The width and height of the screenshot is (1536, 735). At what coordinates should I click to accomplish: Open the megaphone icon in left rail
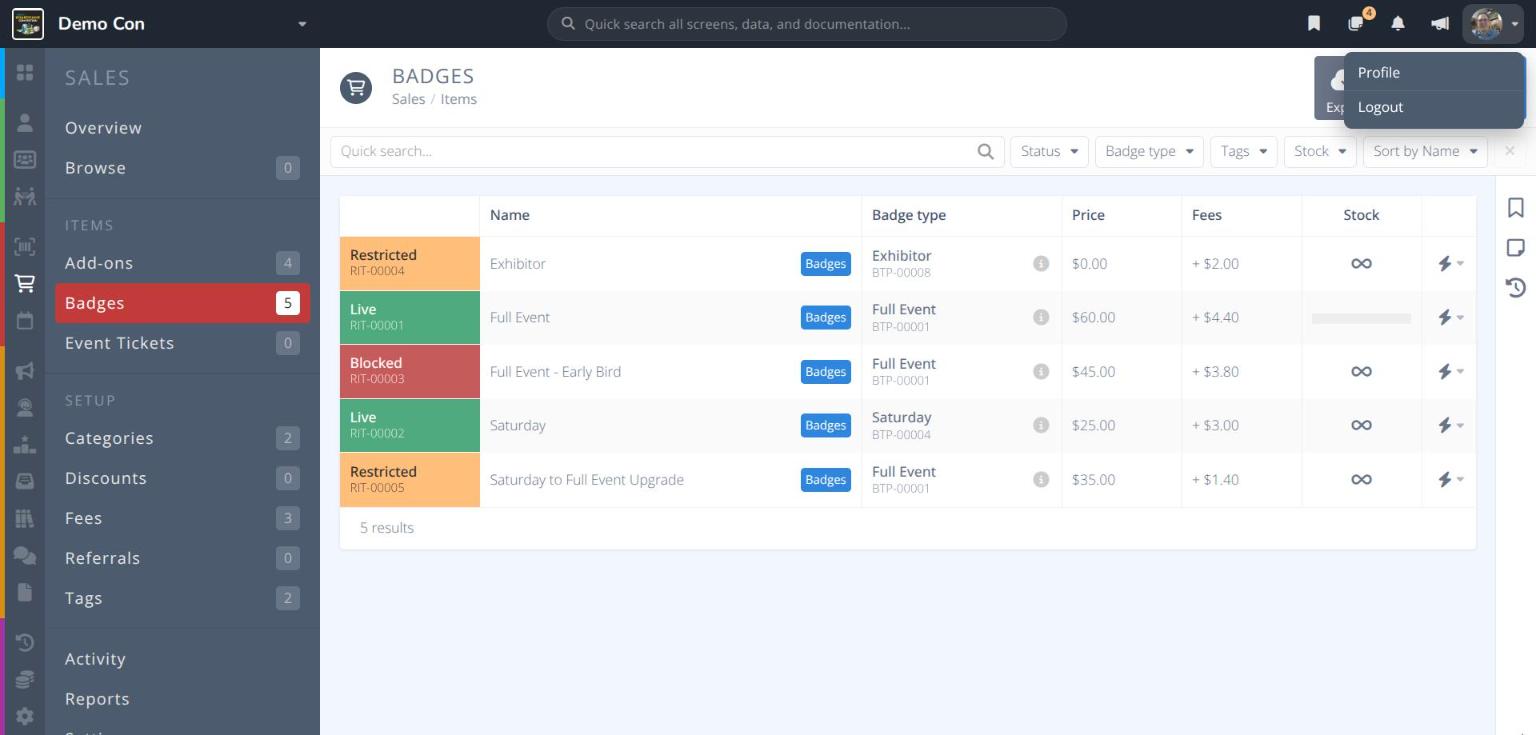tap(25, 371)
